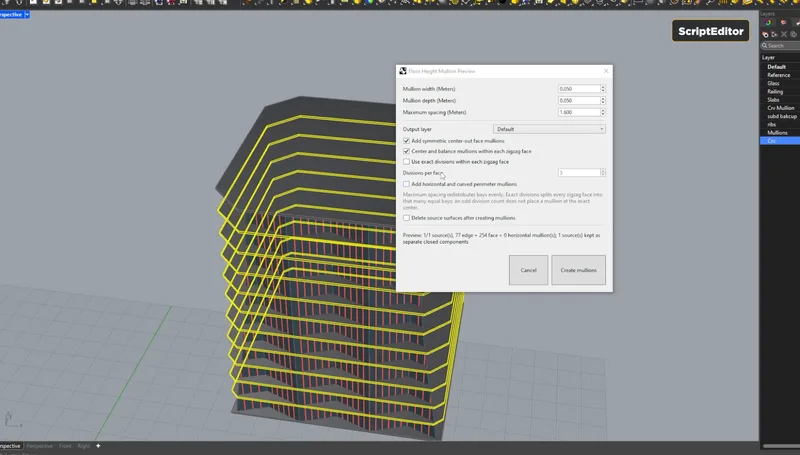Click the Mullion depth value field
Screen dimensions: 800x455
click(579, 100)
